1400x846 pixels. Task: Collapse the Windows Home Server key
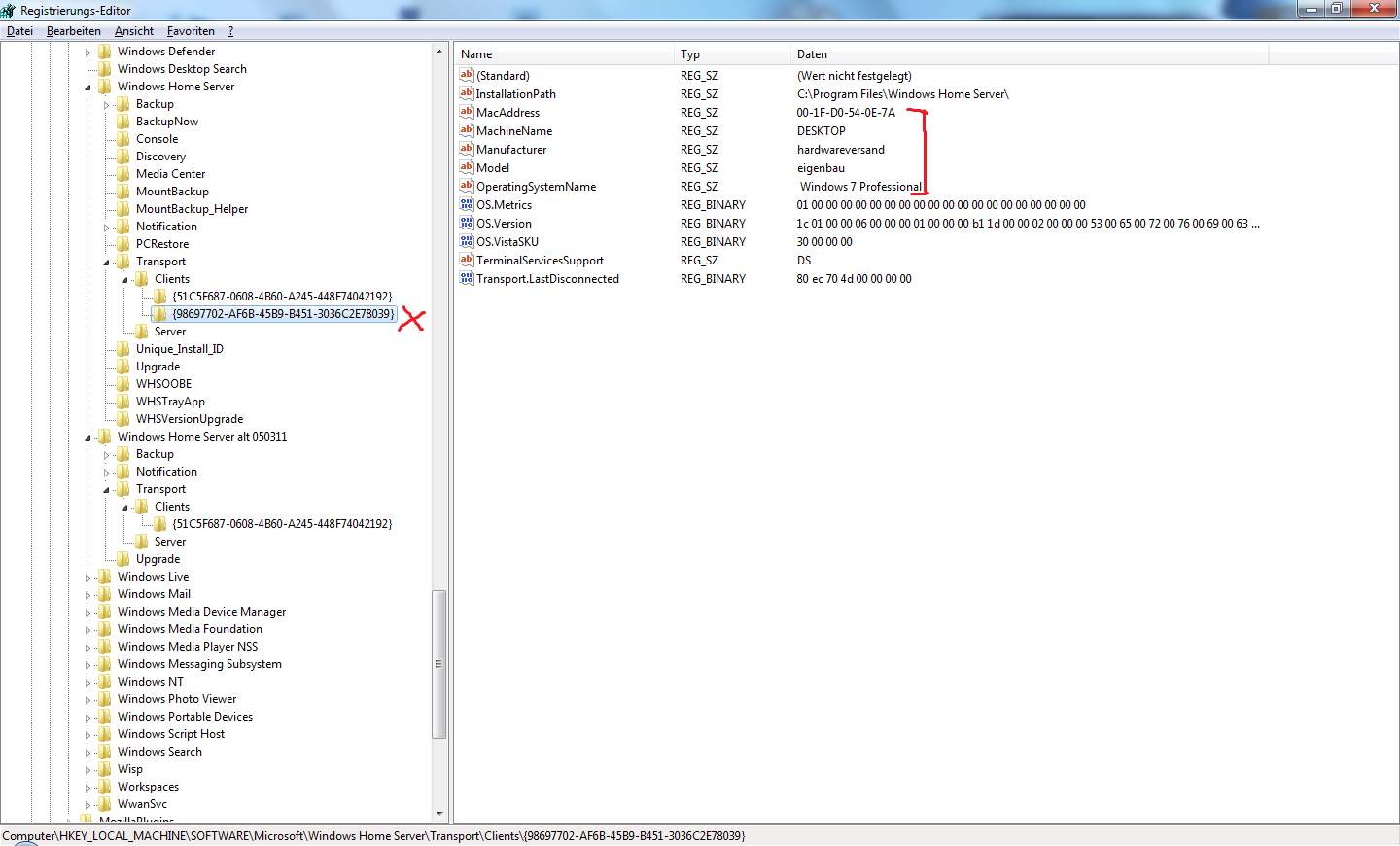click(87, 88)
